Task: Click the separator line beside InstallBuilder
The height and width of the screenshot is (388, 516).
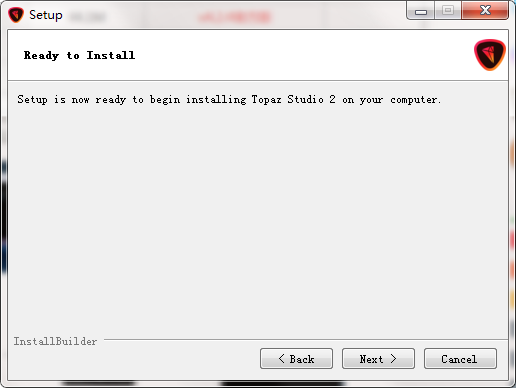Action: coord(306,340)
